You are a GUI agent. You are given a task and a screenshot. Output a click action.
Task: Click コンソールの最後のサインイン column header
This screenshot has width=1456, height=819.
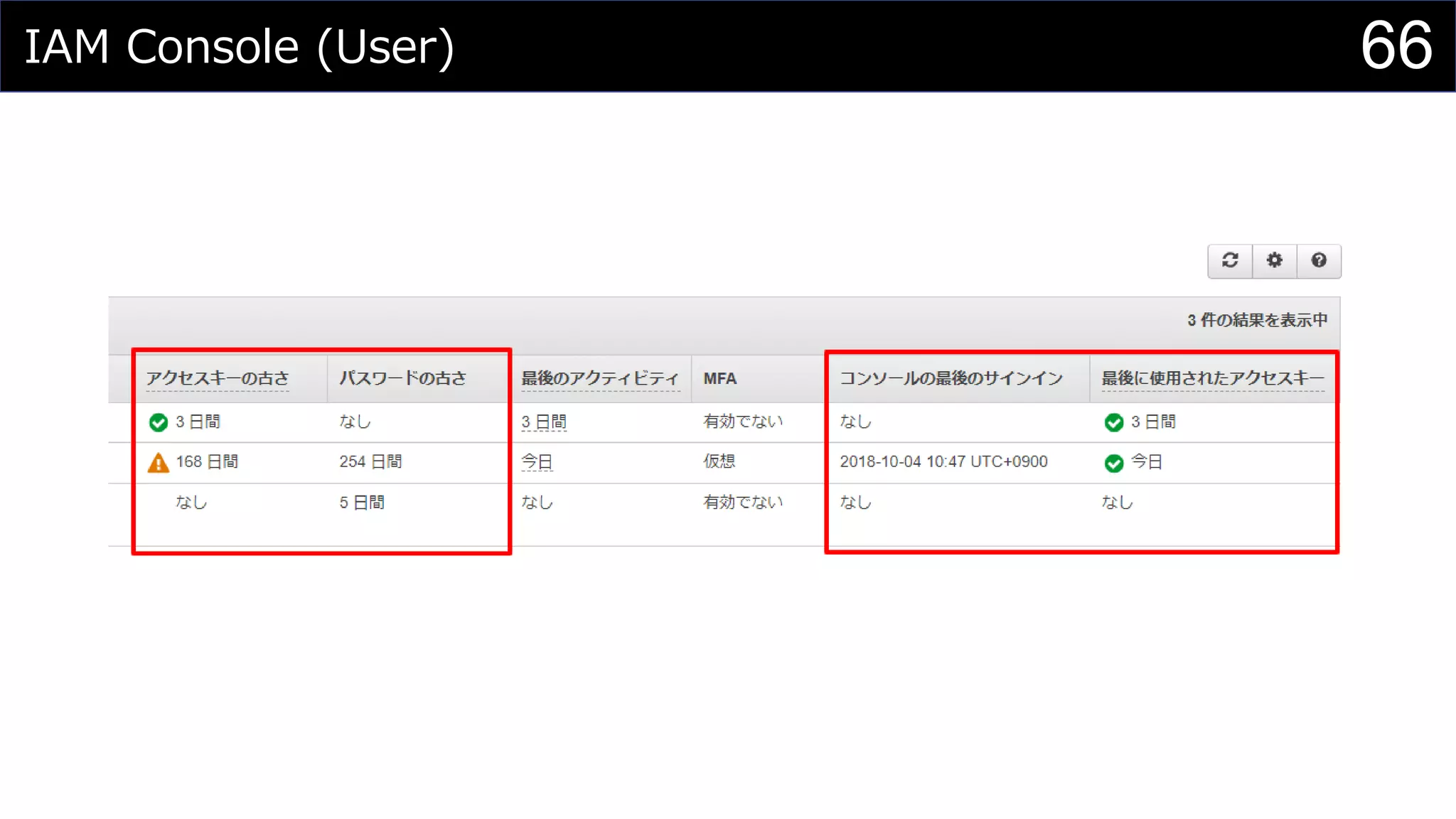coord(951,378)
